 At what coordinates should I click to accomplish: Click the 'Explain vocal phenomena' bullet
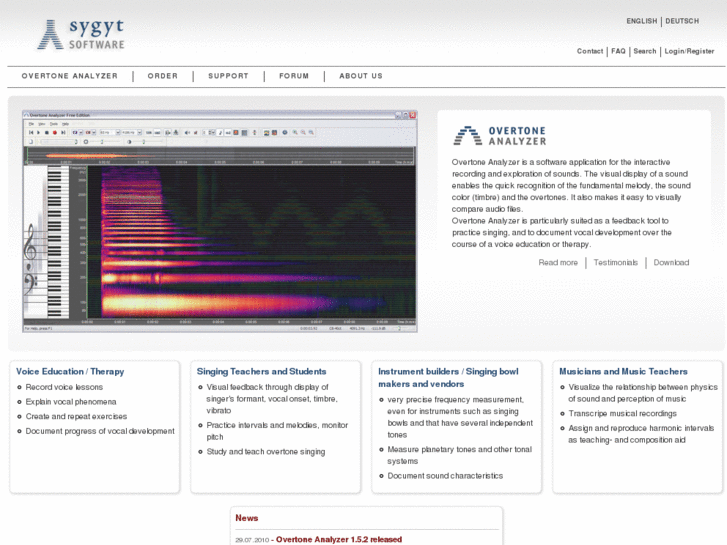pos(71,402)
